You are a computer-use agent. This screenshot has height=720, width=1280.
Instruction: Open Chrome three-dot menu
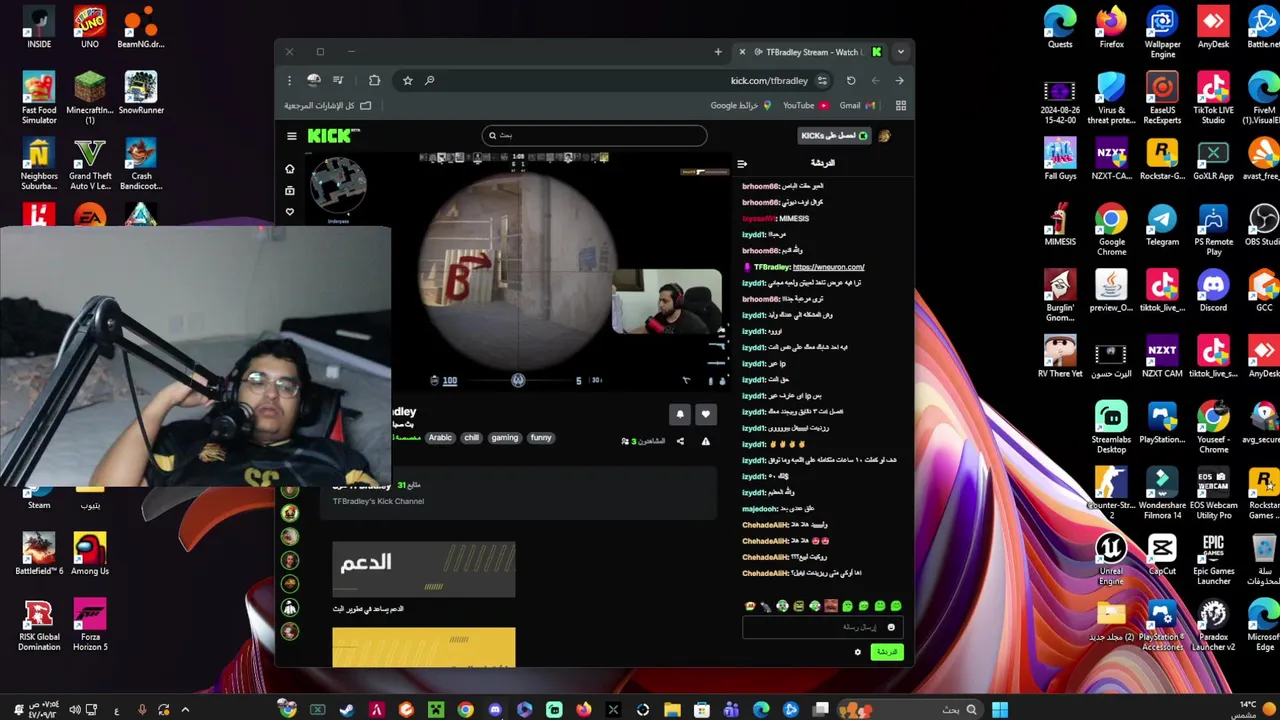pyautogui.click(x=289, y=80)
